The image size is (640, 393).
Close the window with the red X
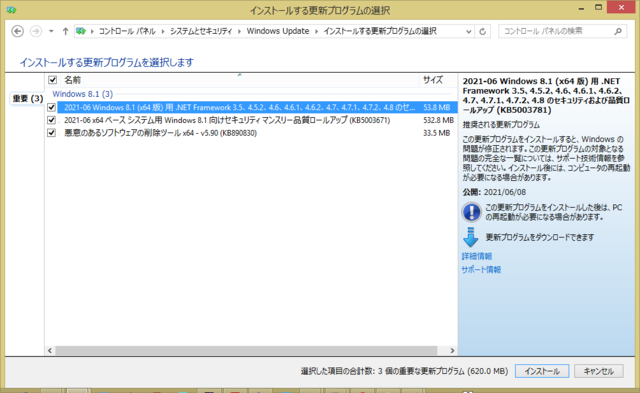621,7
